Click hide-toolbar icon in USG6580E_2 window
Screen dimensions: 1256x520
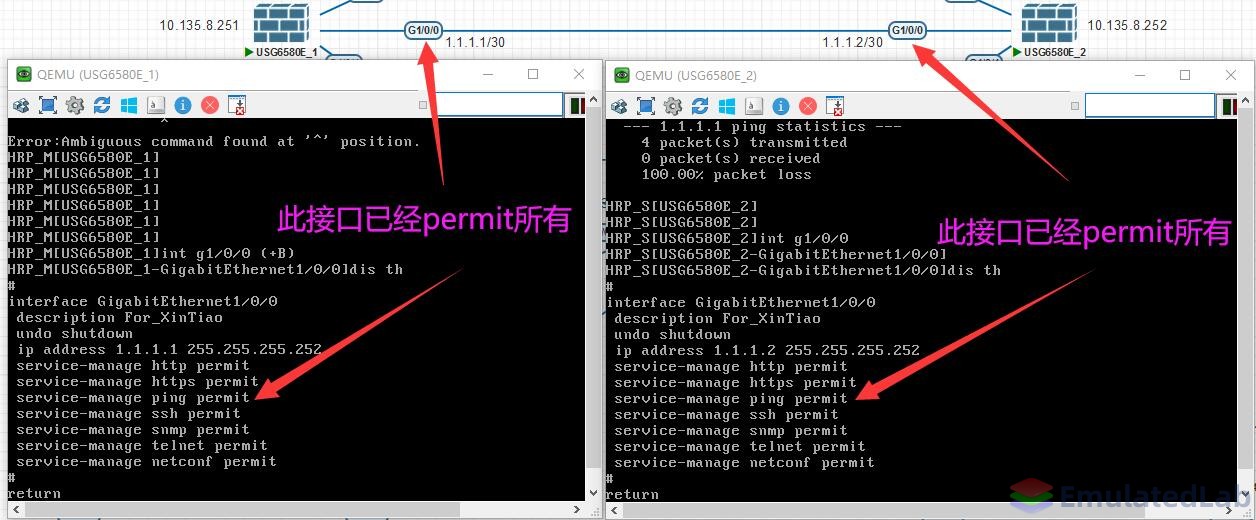pos(835,106)
